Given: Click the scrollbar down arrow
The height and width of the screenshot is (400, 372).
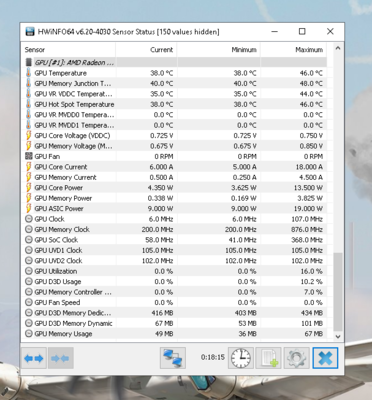Looking at the screenshot, I should tap(338, 336).
